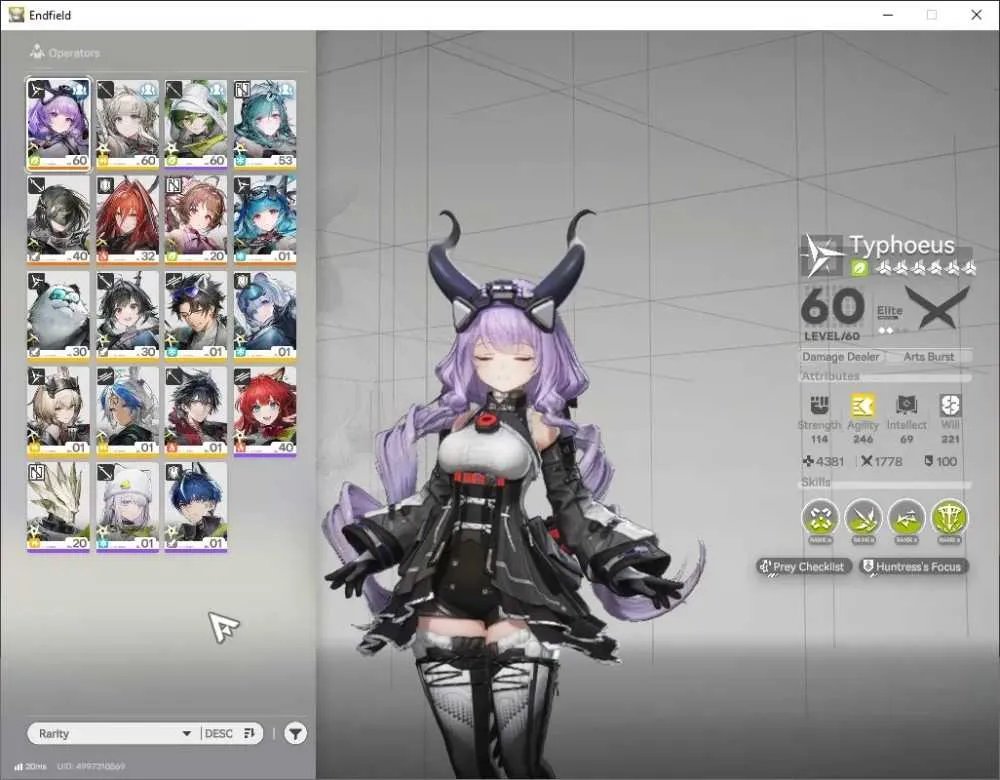Click the 20ms network ping indicator
This screenshot has width=1000, height=780.
tap(31, 767)
